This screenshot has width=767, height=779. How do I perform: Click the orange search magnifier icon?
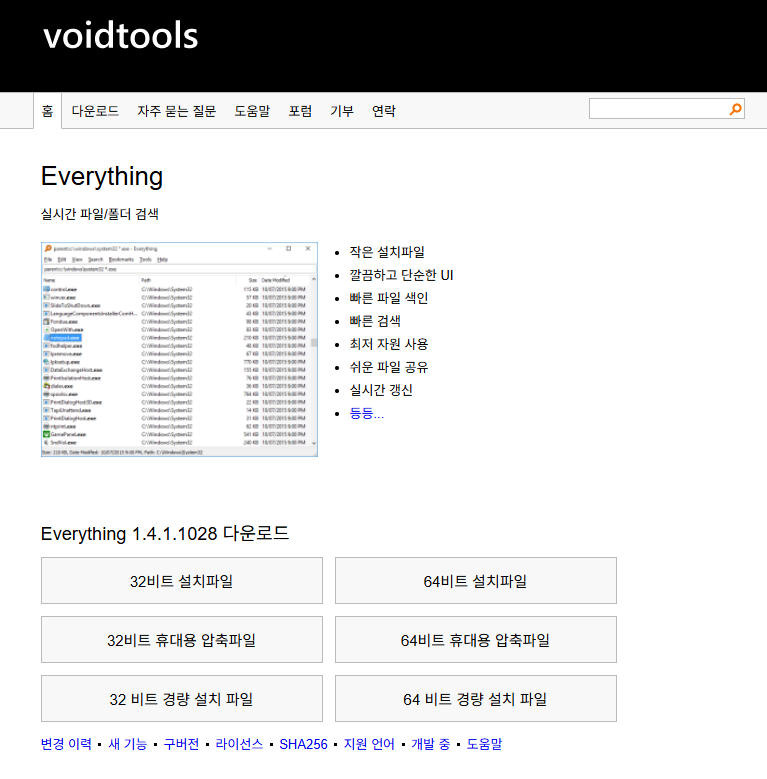pyautogui.click(x=735, y=109)
